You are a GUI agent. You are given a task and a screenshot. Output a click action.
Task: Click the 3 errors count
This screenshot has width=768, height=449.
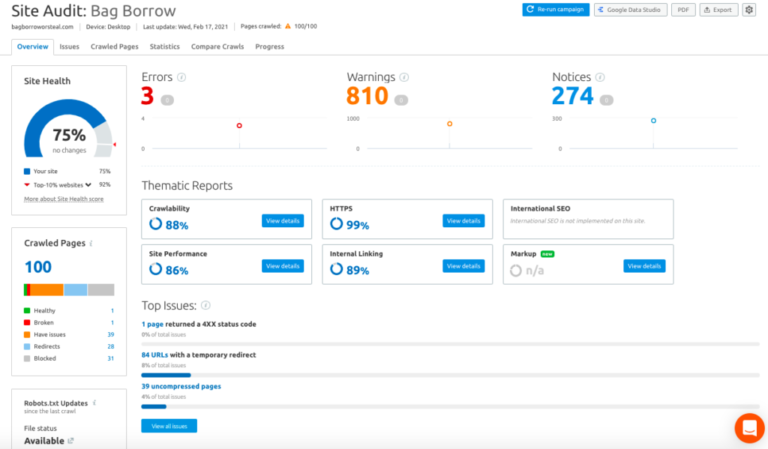coord(147,96)
